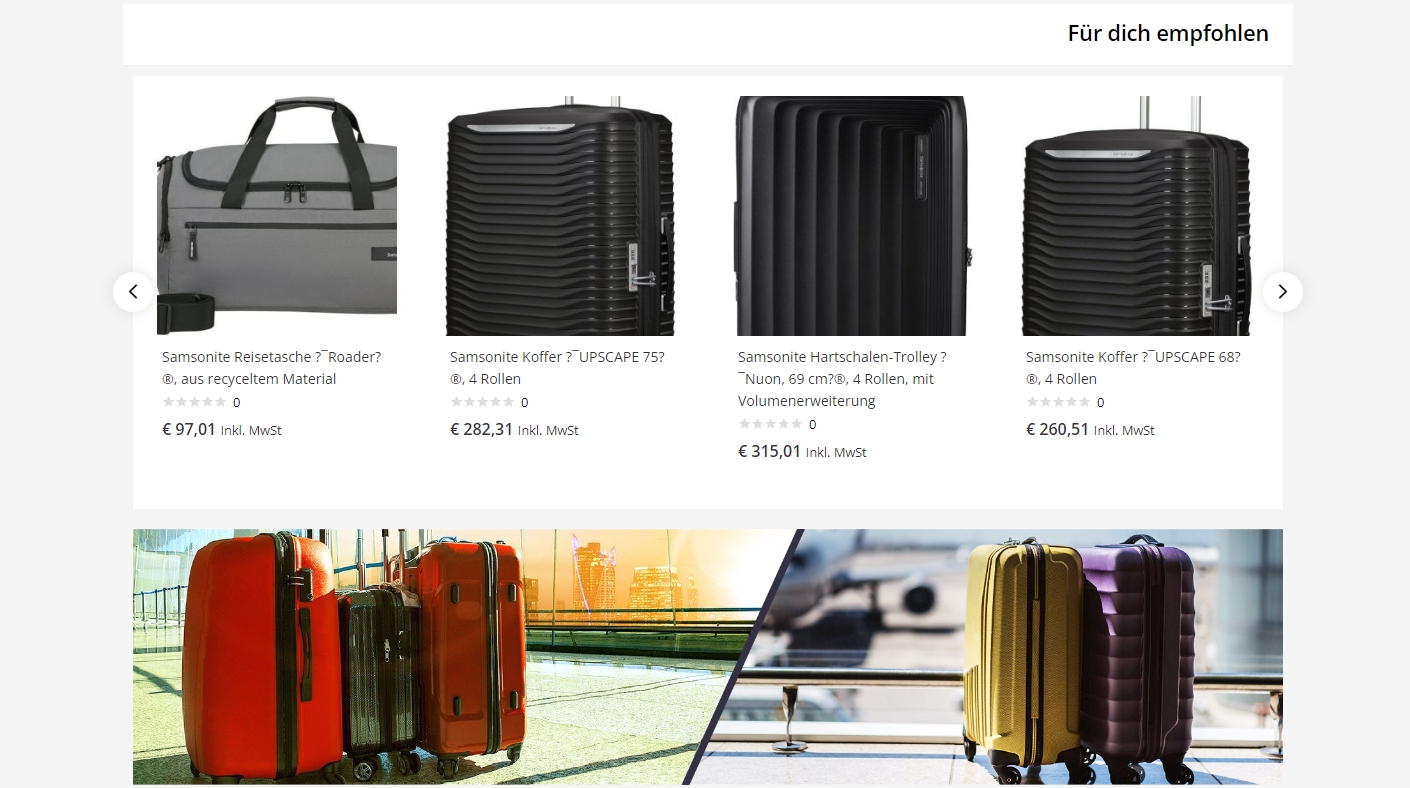Click star rating of UPSCAPE 75
Viewport: 1410px width, 788px height.
tap(482, 402)
